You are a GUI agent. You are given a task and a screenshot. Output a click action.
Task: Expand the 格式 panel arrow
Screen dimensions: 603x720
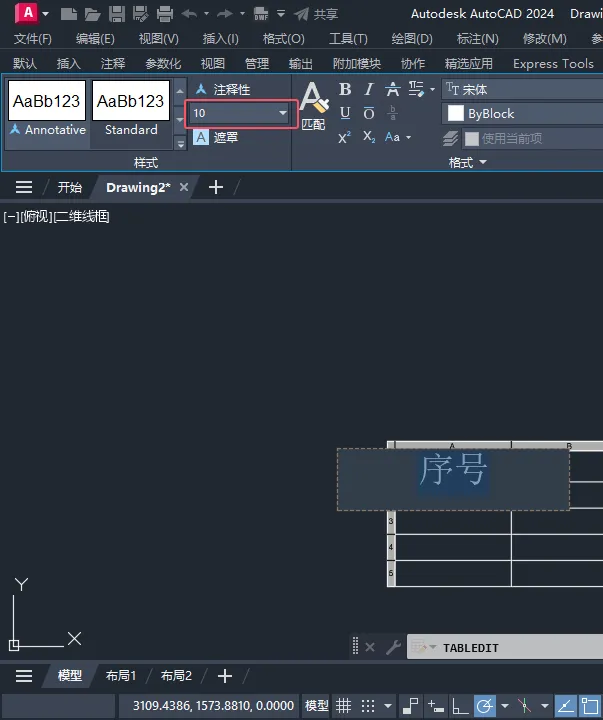(x=483, y=162)
